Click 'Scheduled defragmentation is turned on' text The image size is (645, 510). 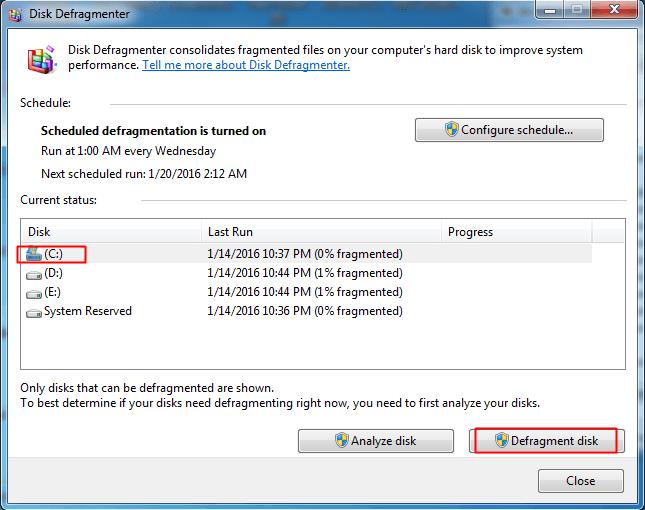(153, 131)
